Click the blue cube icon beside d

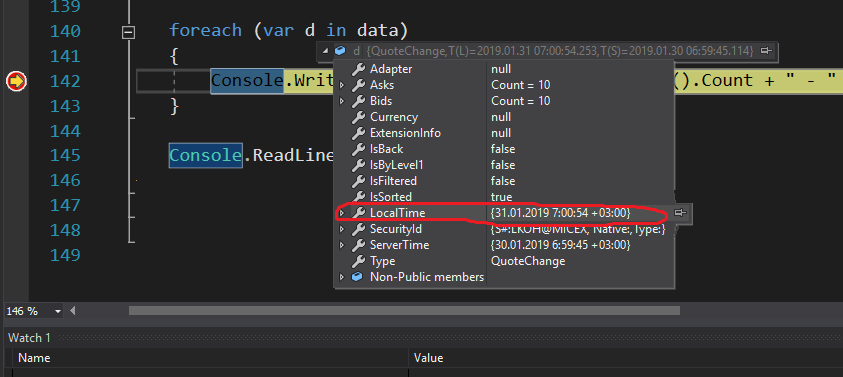(x=340, y=51)
